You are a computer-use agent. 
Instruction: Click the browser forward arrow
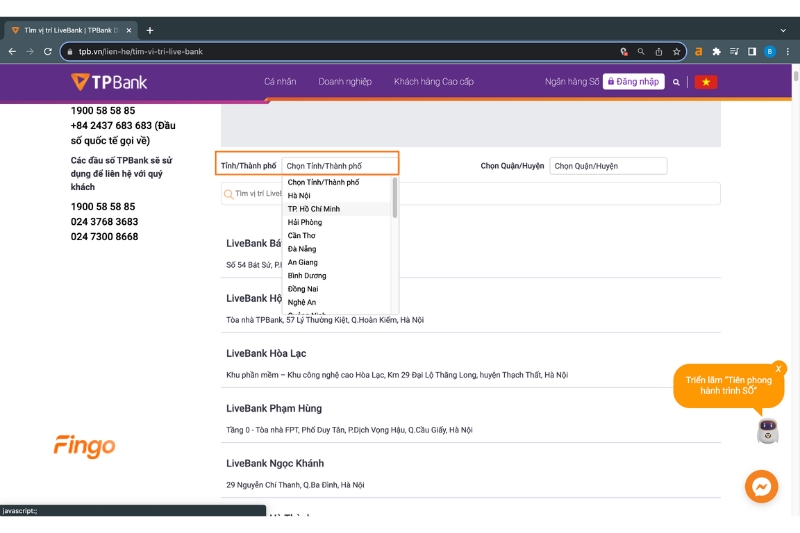(30, 52)
